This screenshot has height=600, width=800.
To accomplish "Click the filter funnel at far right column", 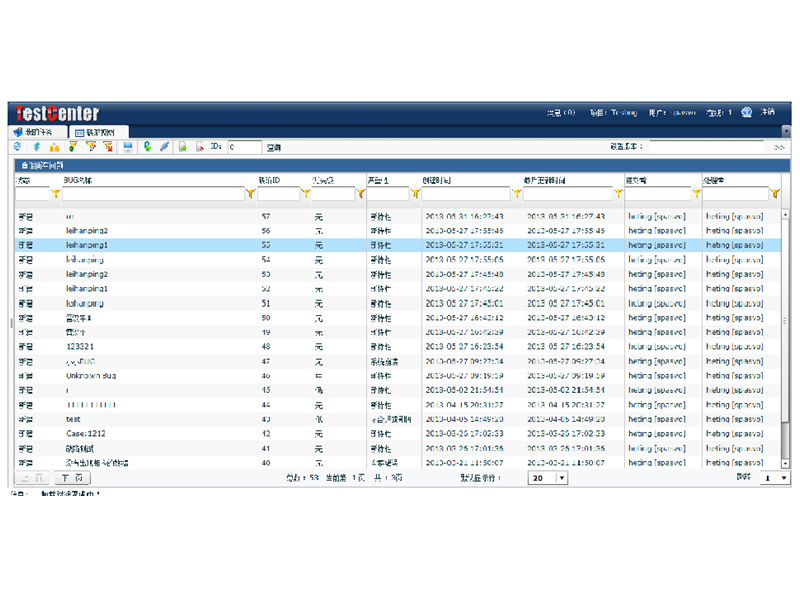I will pyautogui.click(x=774, y=194).
